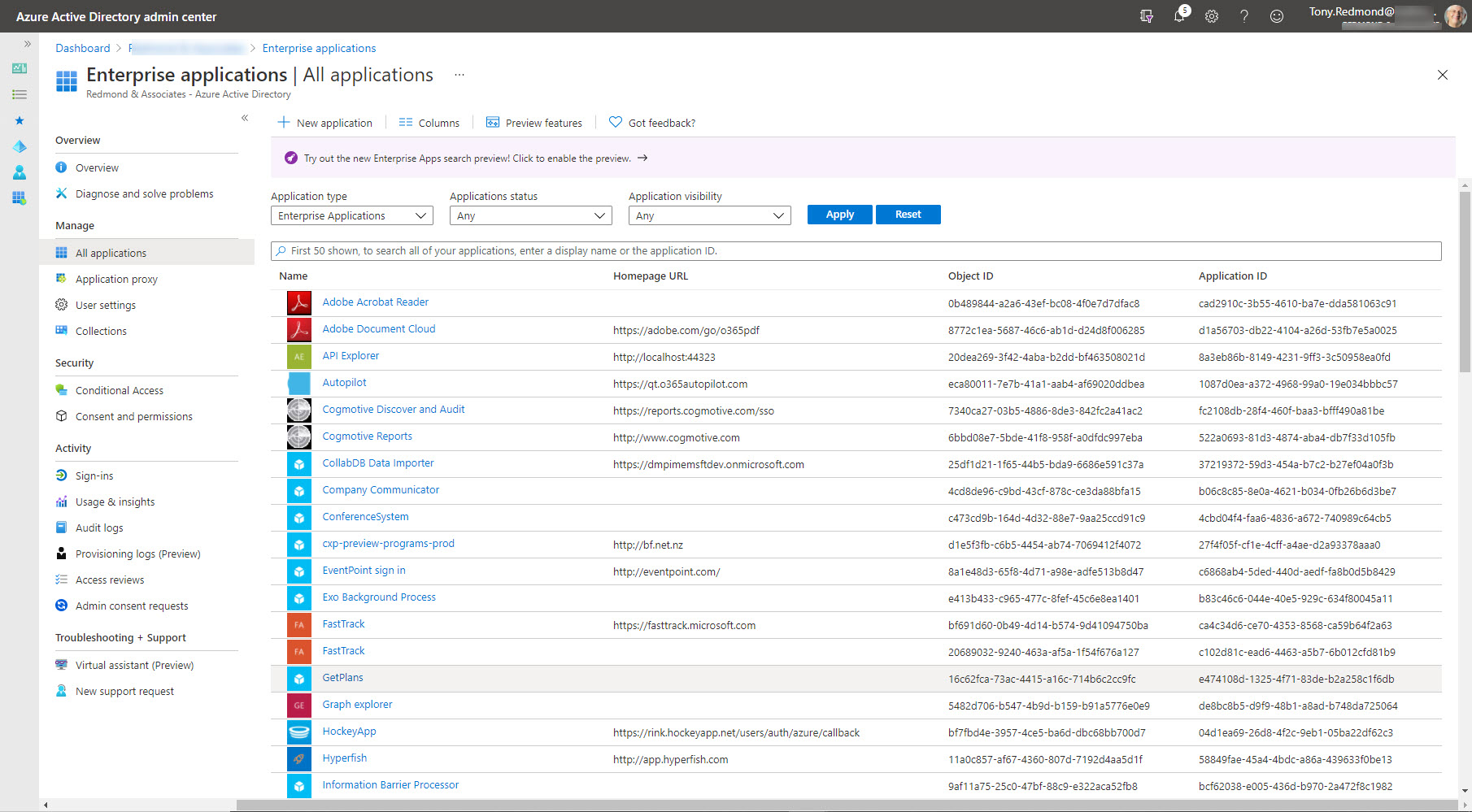Screen dimensions: 1472x812
Task: Open New support request
Action: 124,691
